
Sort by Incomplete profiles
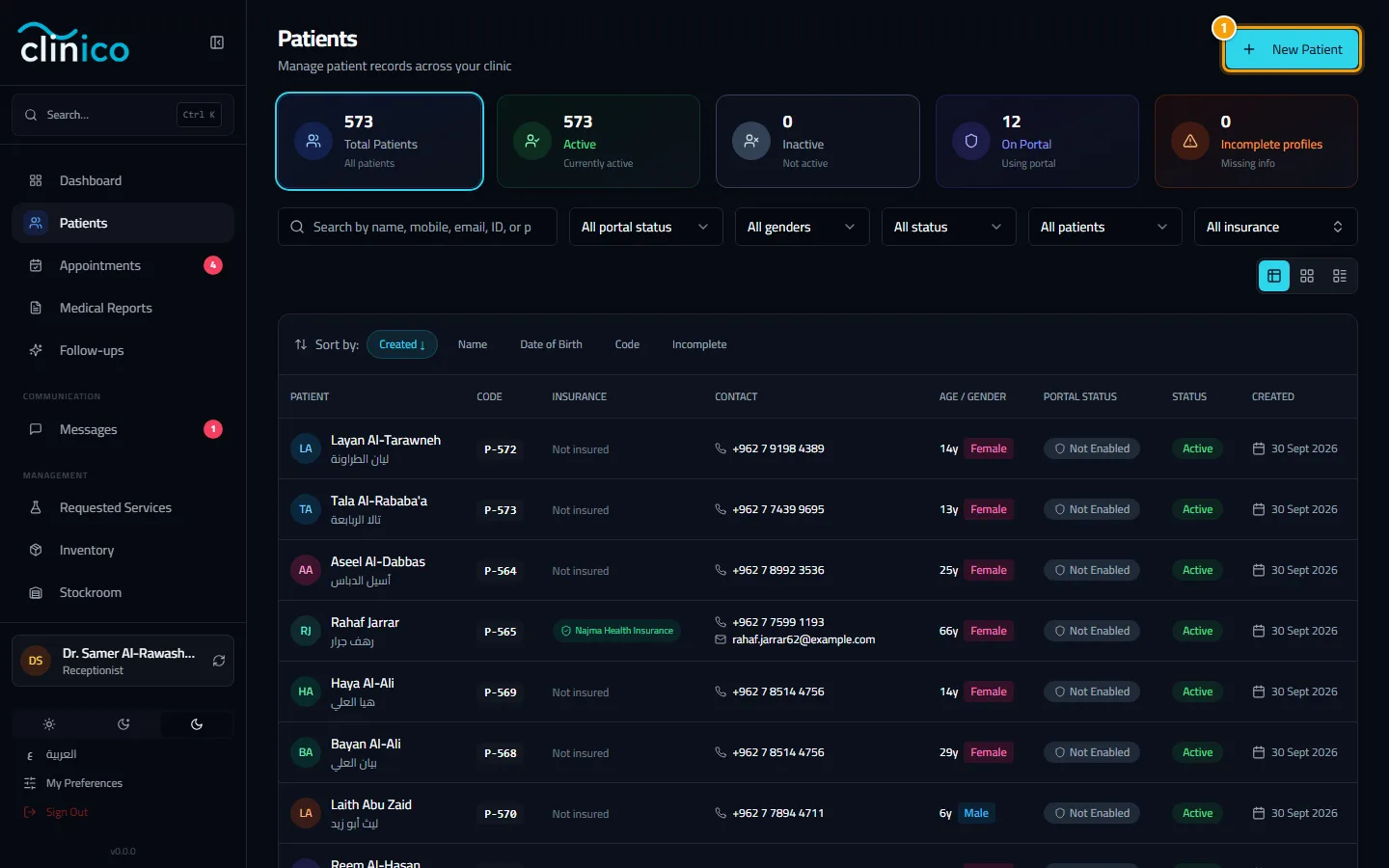pos(699,344)
